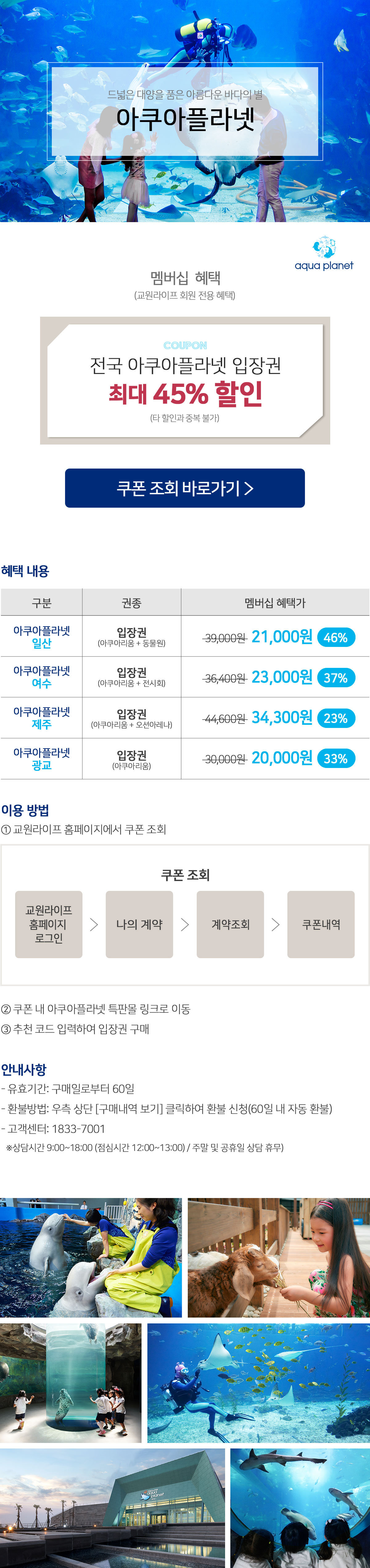View the aqua planet building photo

coord(112,1507)
